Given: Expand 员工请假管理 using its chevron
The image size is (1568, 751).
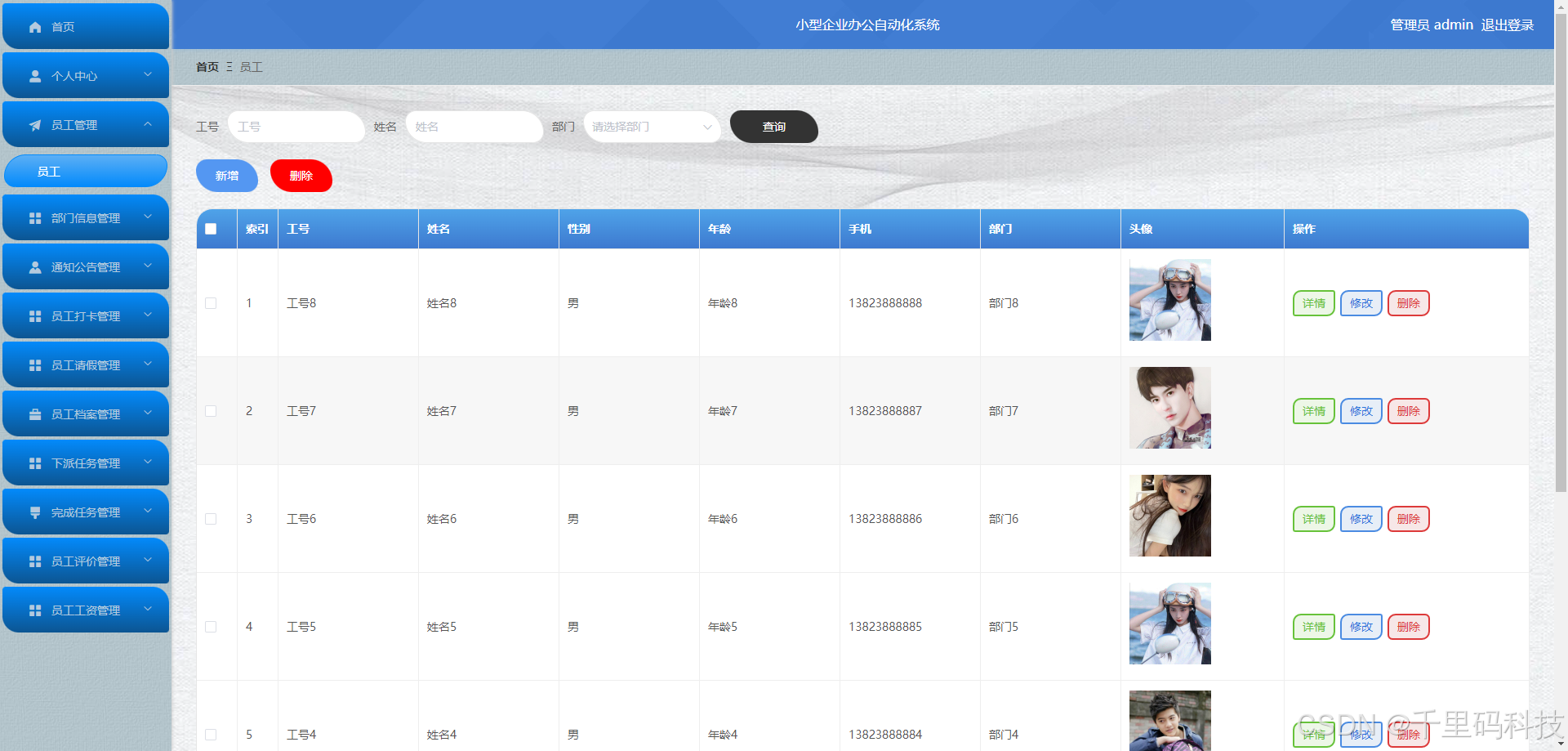Looking at the screenshot, I should coord(148,364).
